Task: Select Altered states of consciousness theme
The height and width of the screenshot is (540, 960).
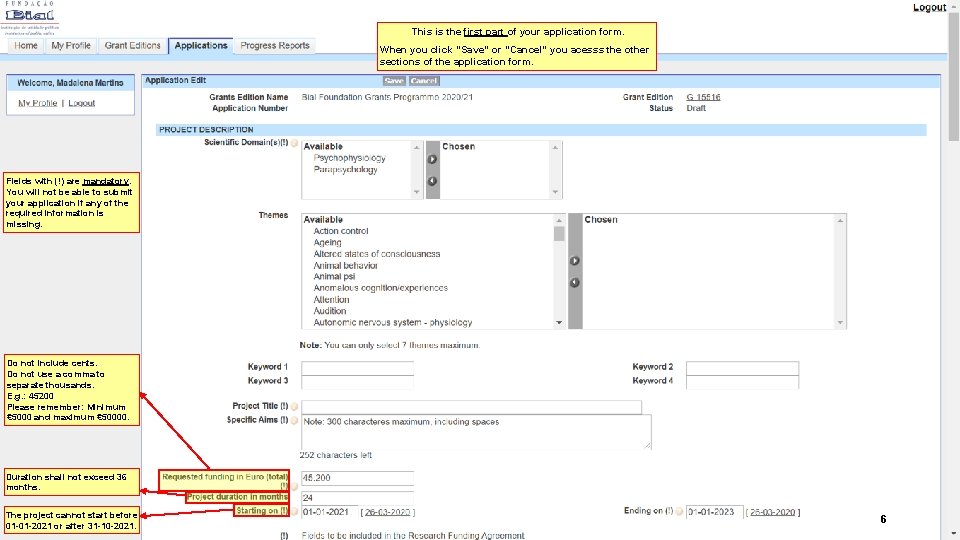Action: tap(377, 253)
